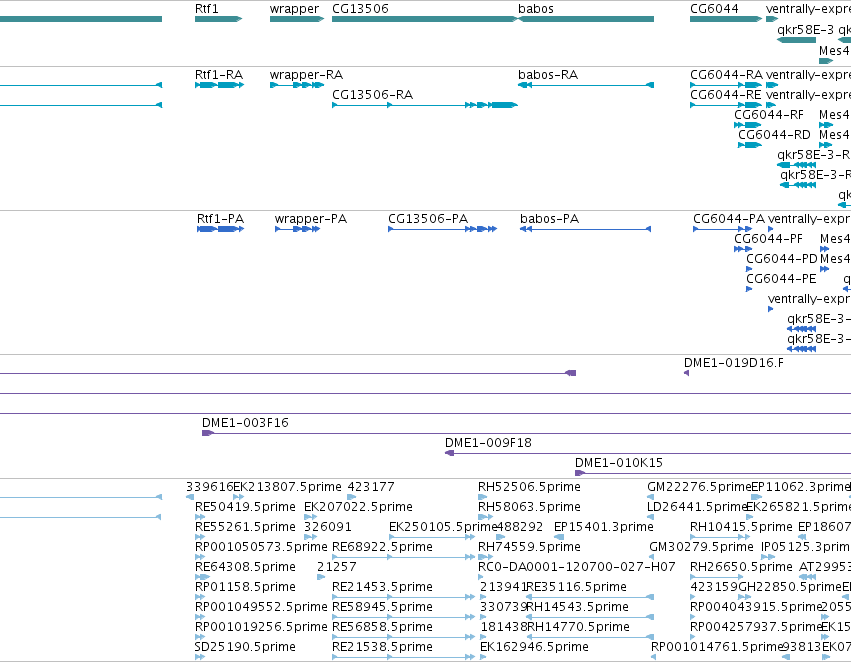Select the RE21538.5prime EST label
Screen dimensions: 851x662
coord(383,647)
